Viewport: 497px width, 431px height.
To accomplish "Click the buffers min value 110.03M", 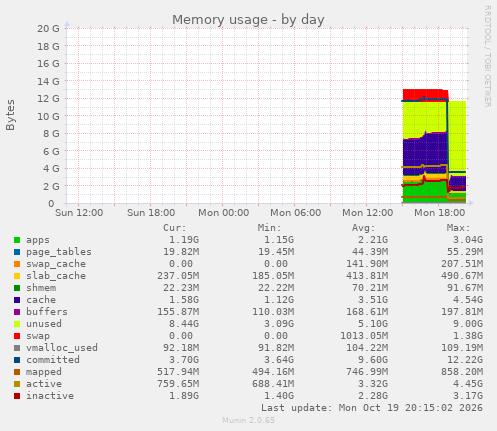I will (273, 312).
